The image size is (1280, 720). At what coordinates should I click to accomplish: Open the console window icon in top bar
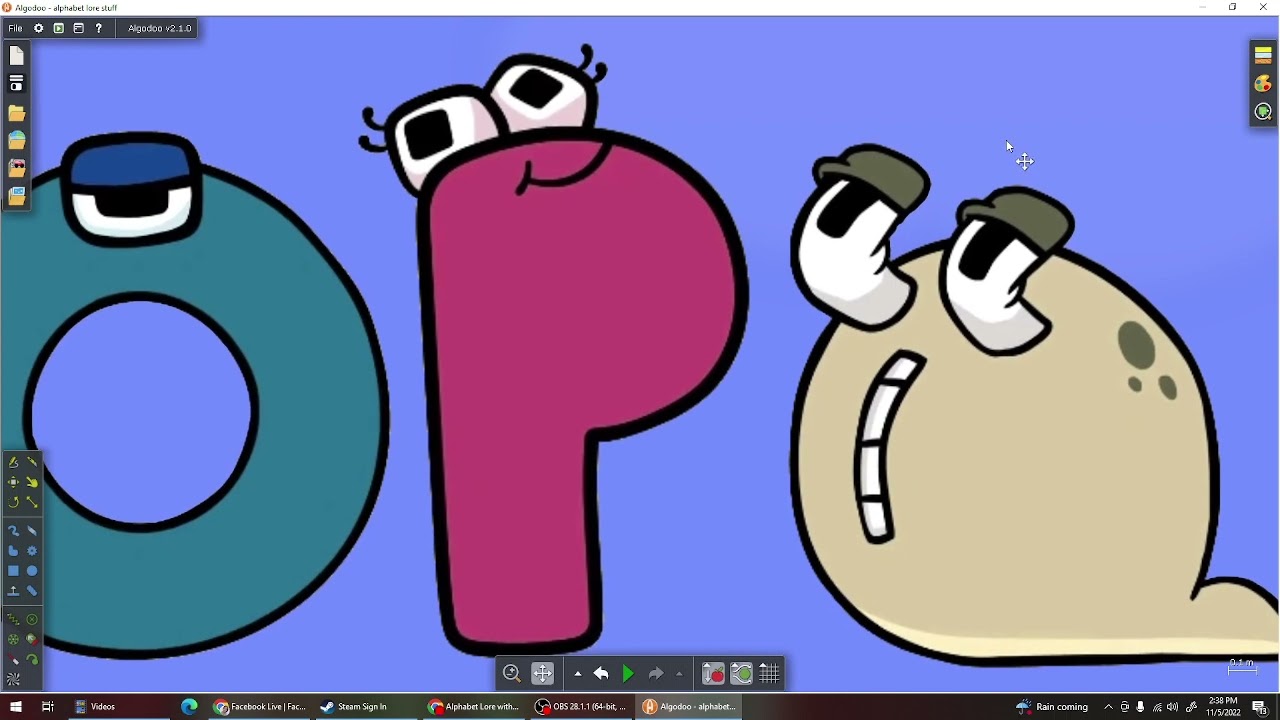tap(78, 28)
